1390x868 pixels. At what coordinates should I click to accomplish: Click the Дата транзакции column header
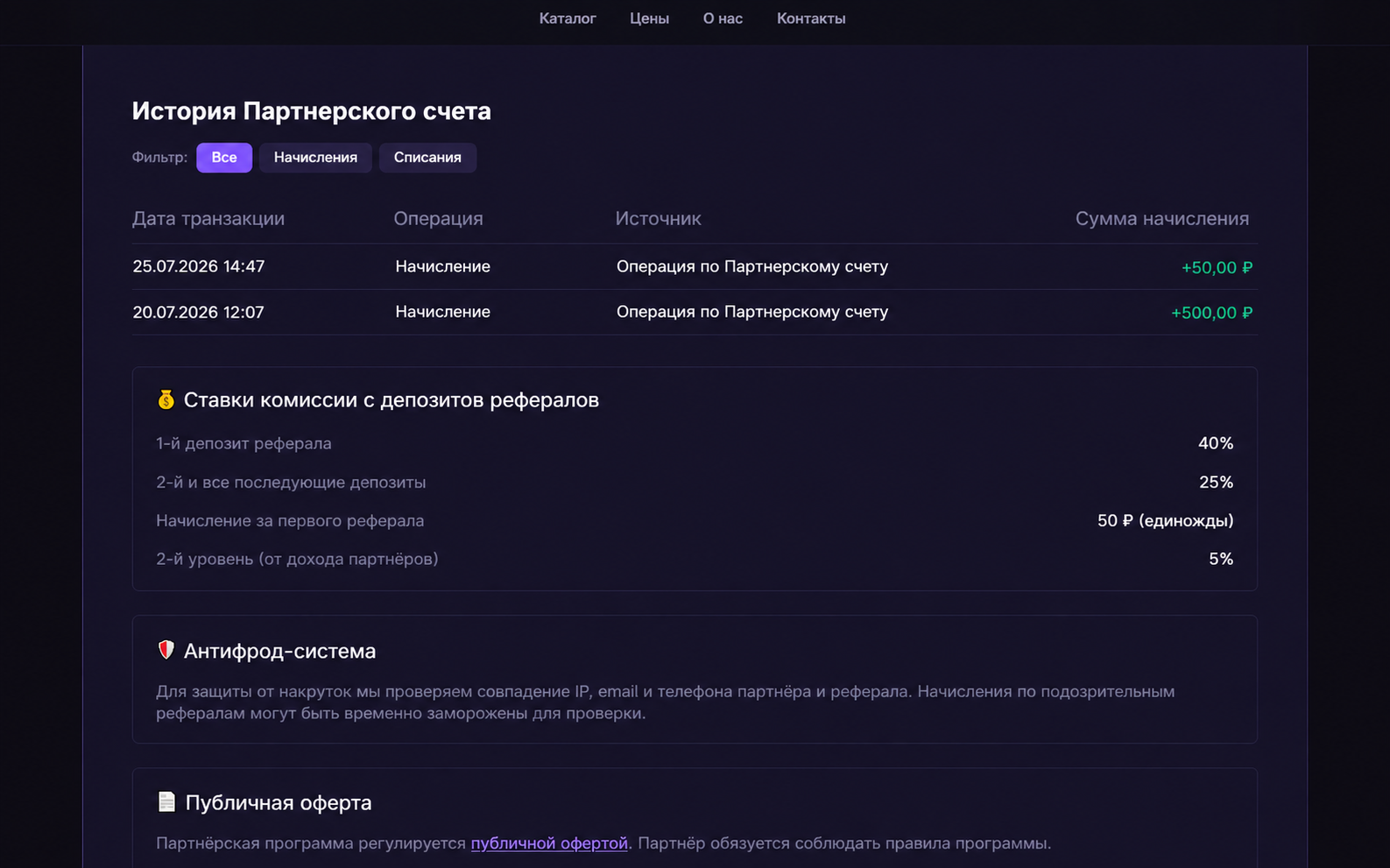[208, 219]
